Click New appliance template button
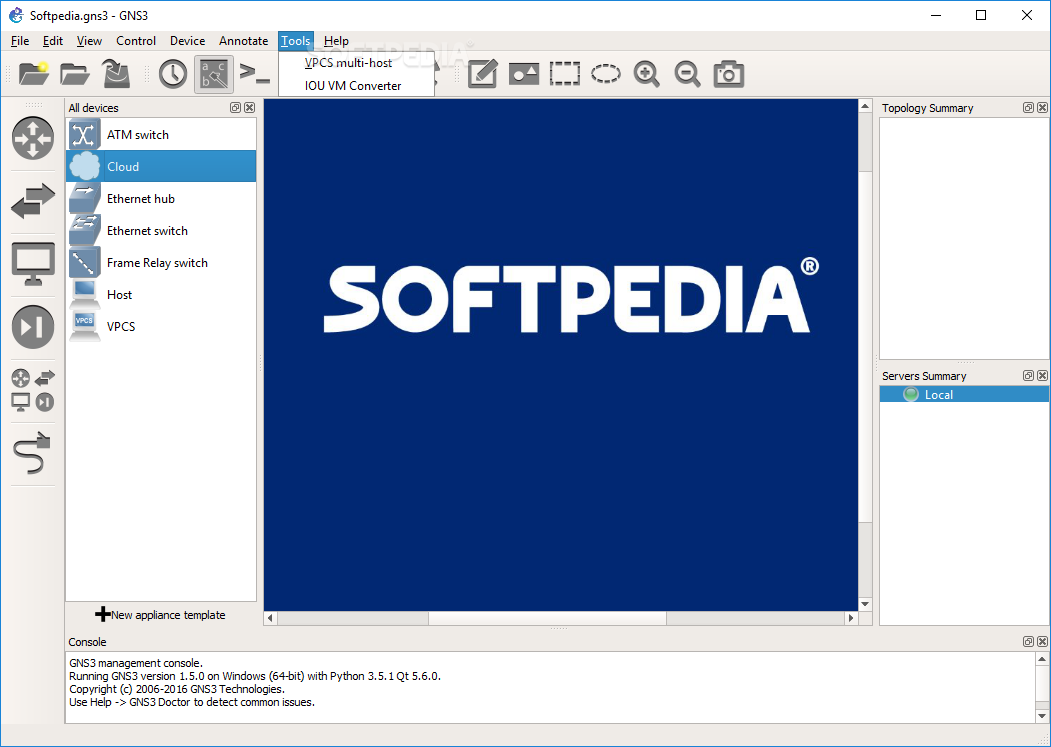The height and width of the screenshot is (747, 1051). [160, 614]
